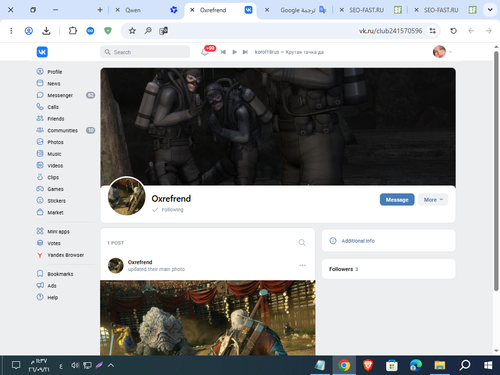The width and height of the screenshot is (500, 375).
Task: Open Additional info panel
Action: [388, 241]
